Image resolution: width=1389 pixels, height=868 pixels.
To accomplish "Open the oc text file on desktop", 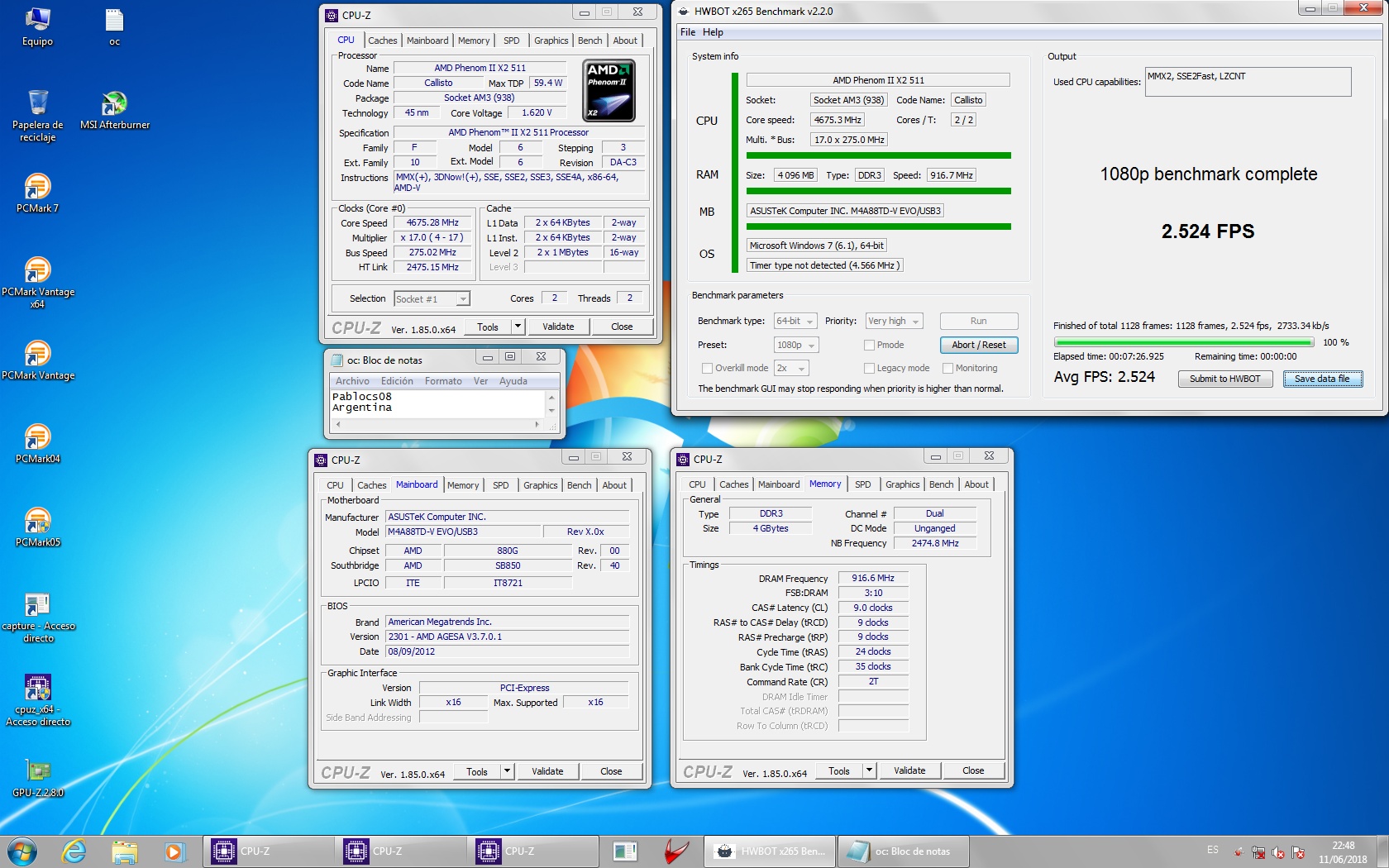I will tap(114, 27).
